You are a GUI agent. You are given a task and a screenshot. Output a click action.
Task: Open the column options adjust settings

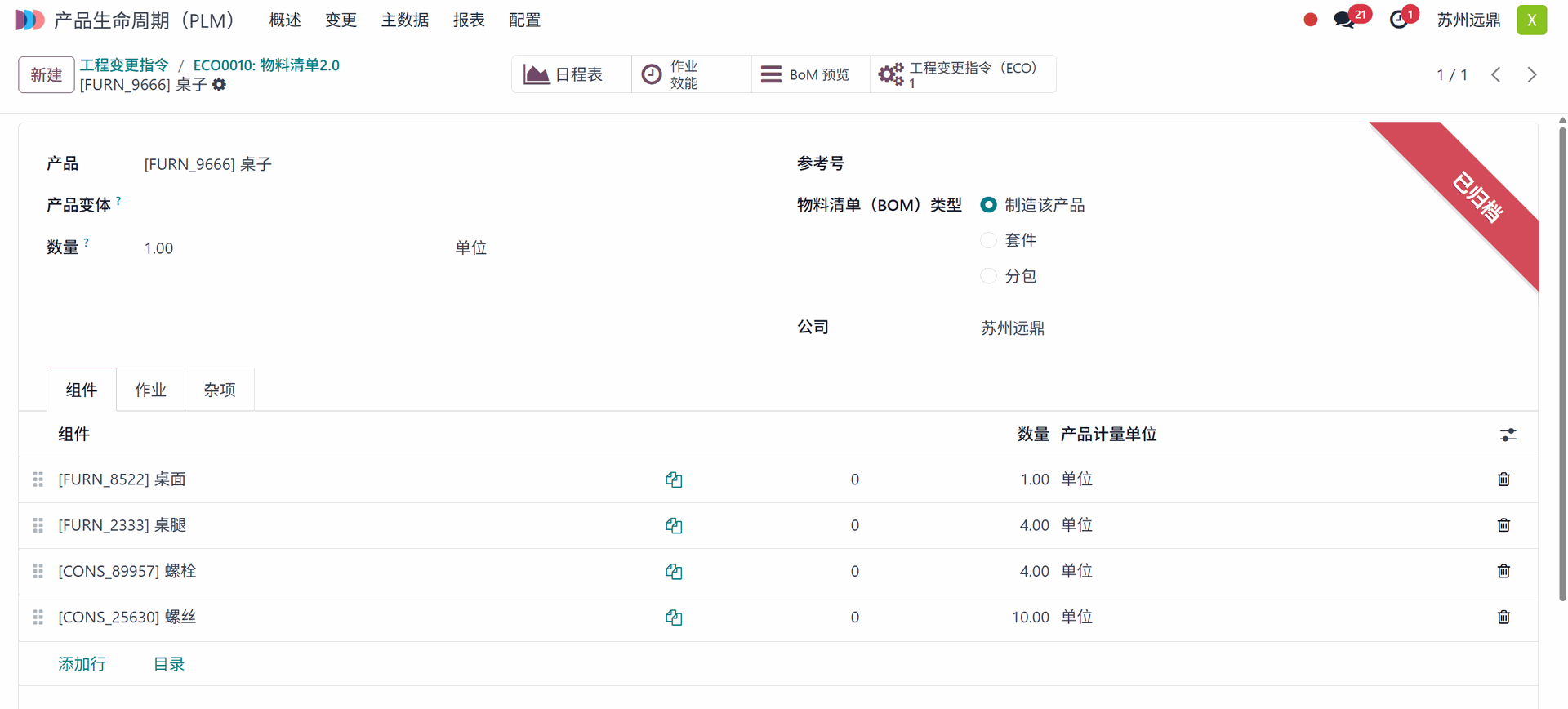point(1508,435)
